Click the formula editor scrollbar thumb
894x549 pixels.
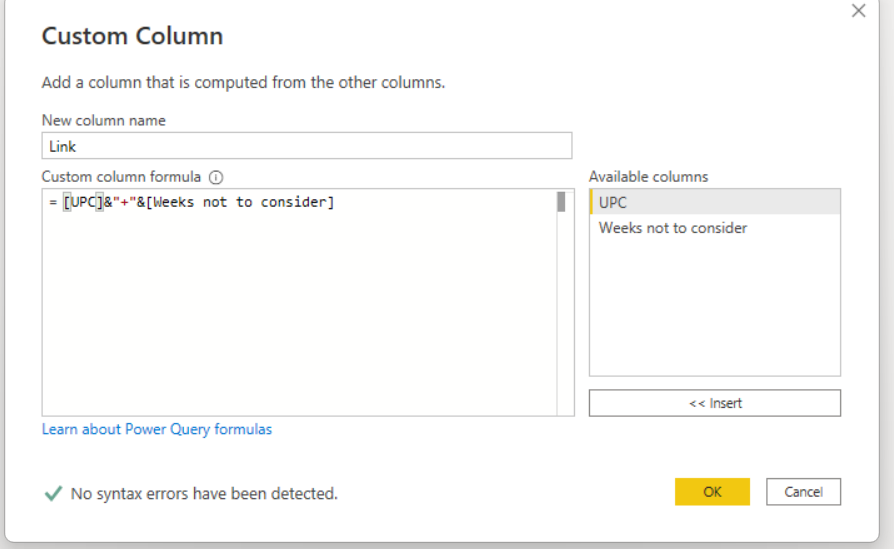coord(562,202)
